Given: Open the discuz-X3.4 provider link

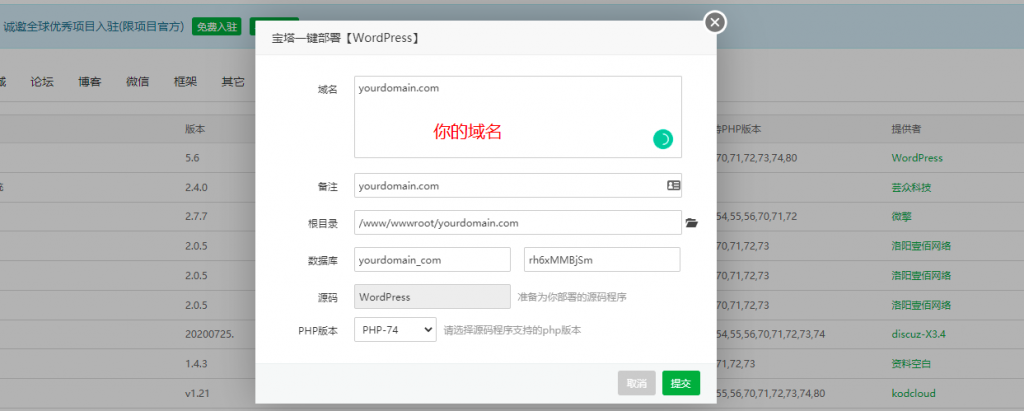Looking at the screenshot, I should pos(918,334).
